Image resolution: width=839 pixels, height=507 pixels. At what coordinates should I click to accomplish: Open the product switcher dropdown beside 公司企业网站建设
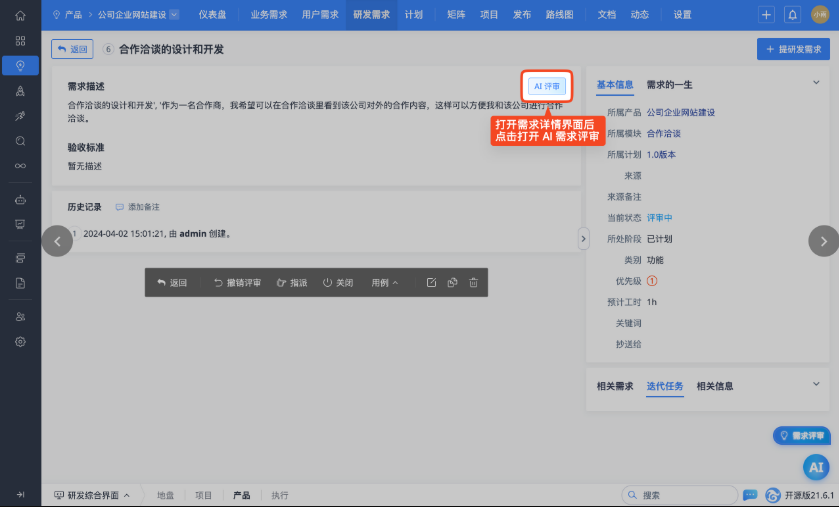[x=174, y=15]
